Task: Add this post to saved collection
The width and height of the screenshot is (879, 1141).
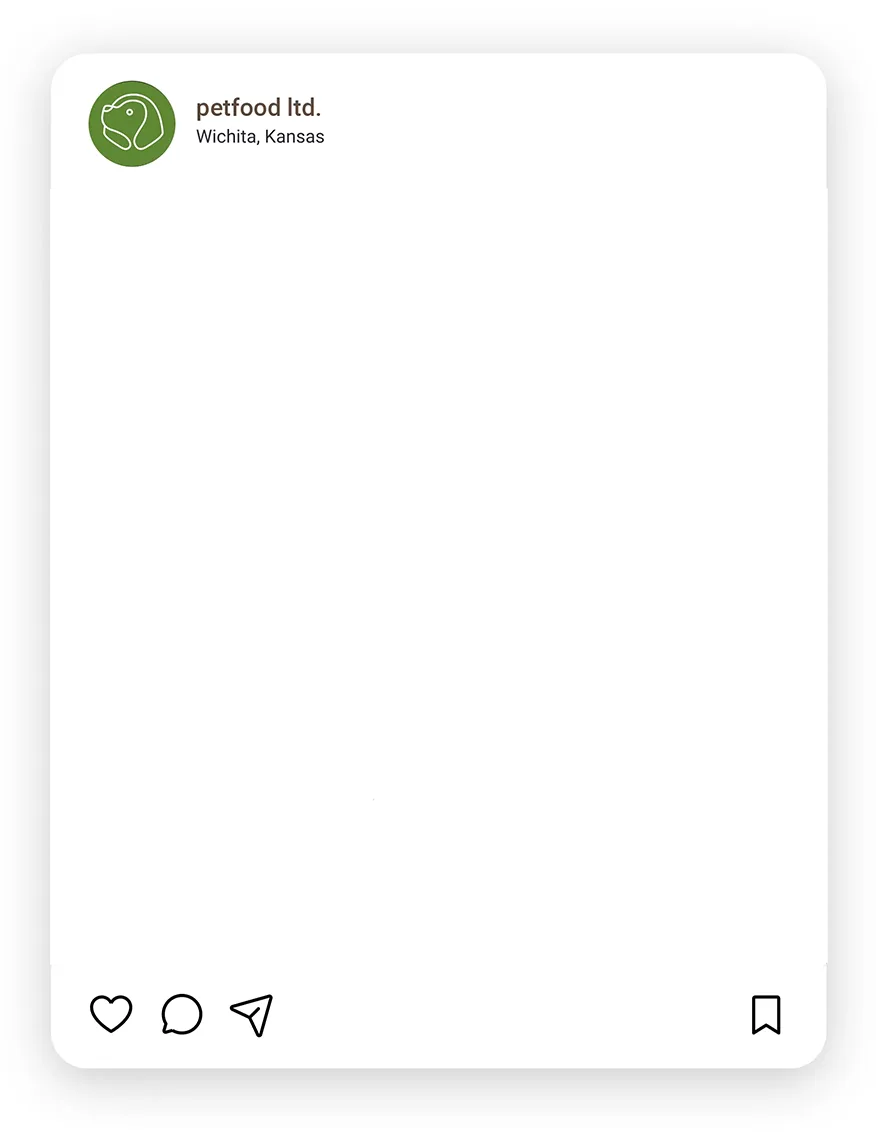Action: pos(766,1014)
